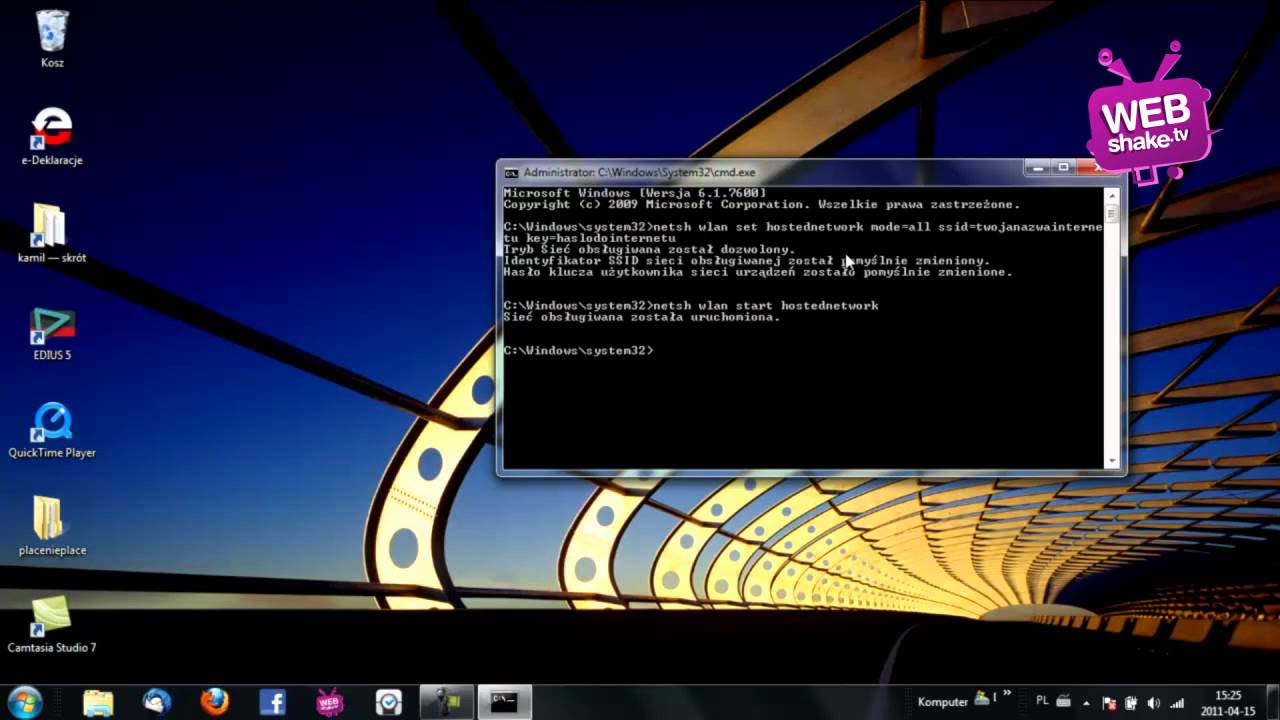Open the power plug battery tray icon
1280x720 pixels.
pyautogui.click(x=1132, y=703)
